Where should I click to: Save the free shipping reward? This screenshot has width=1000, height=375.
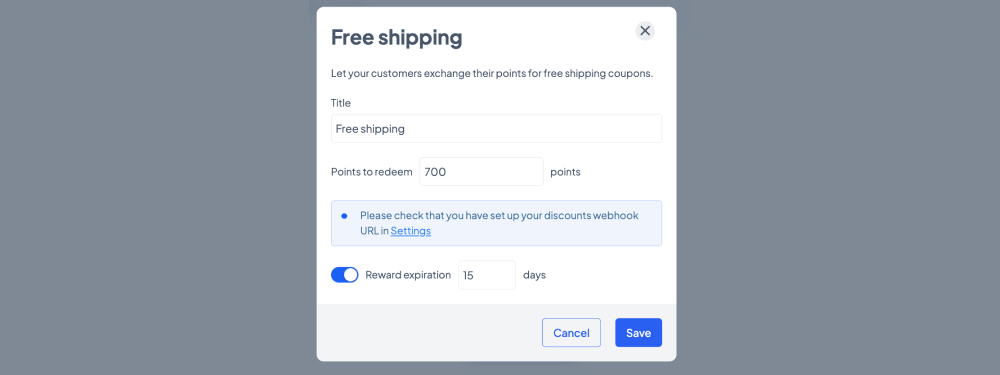click(x=638, y=333)
